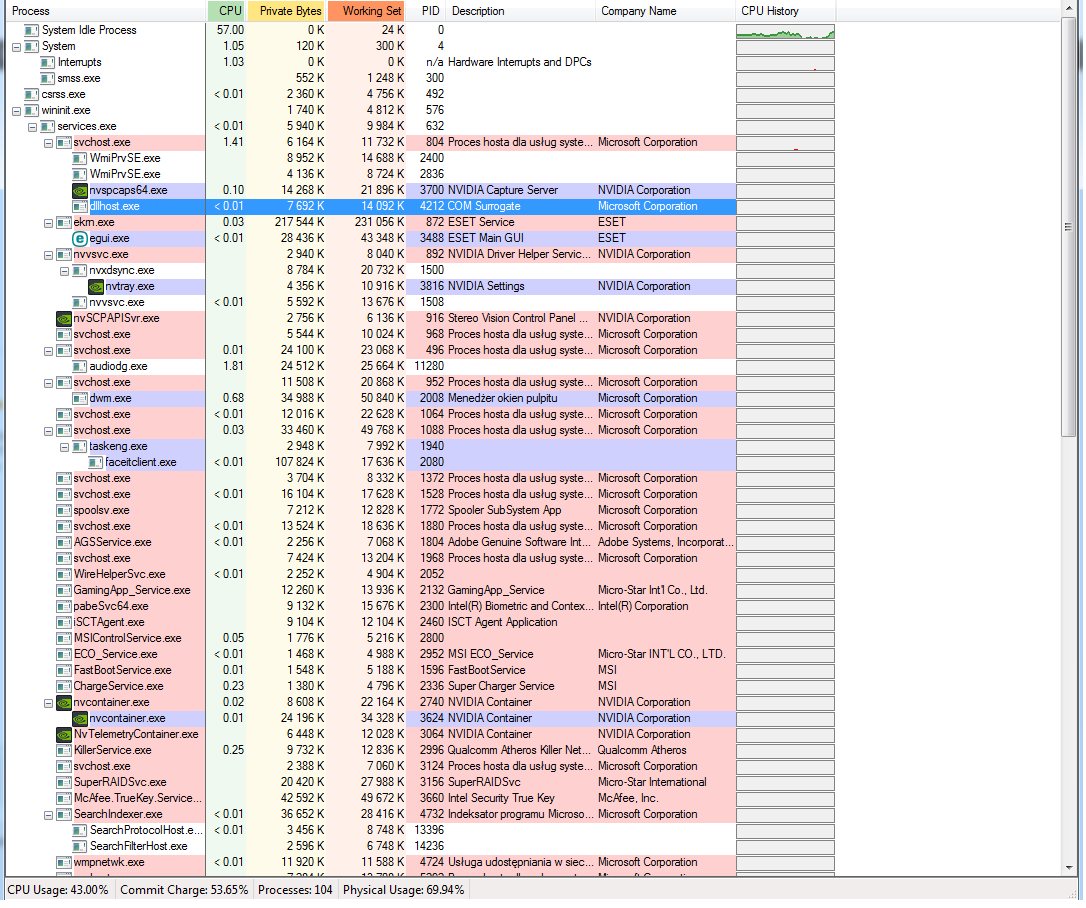Click the smss.exe process icon

[48, 78]
